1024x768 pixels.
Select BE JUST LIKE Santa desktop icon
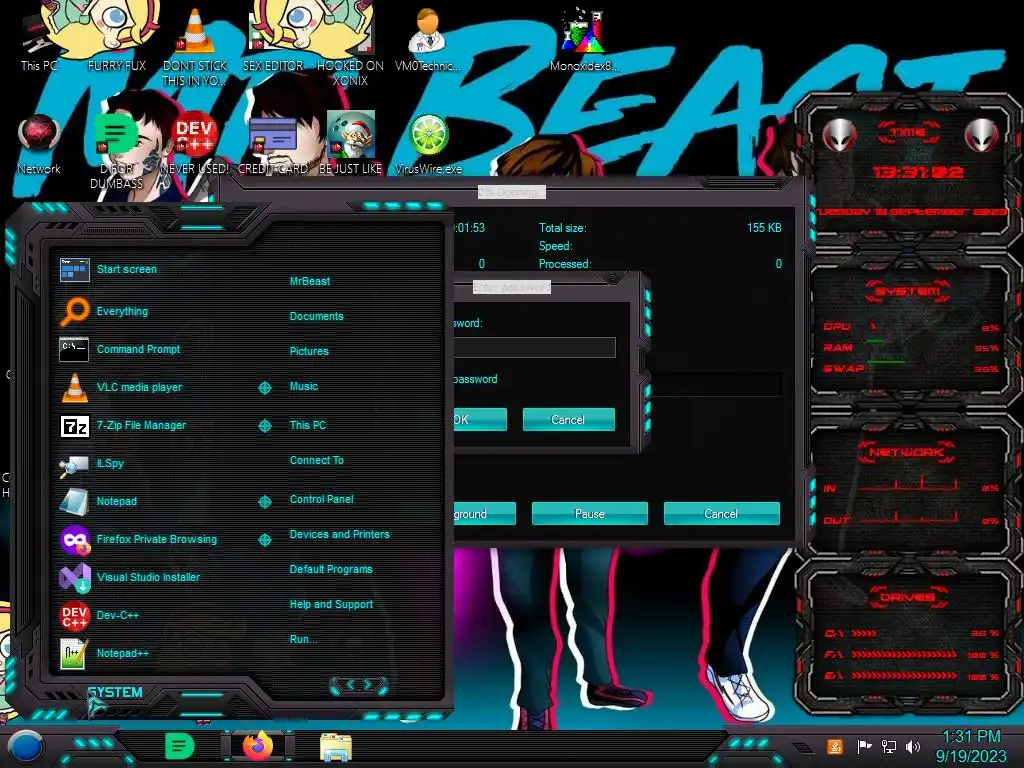coord(350,145)
